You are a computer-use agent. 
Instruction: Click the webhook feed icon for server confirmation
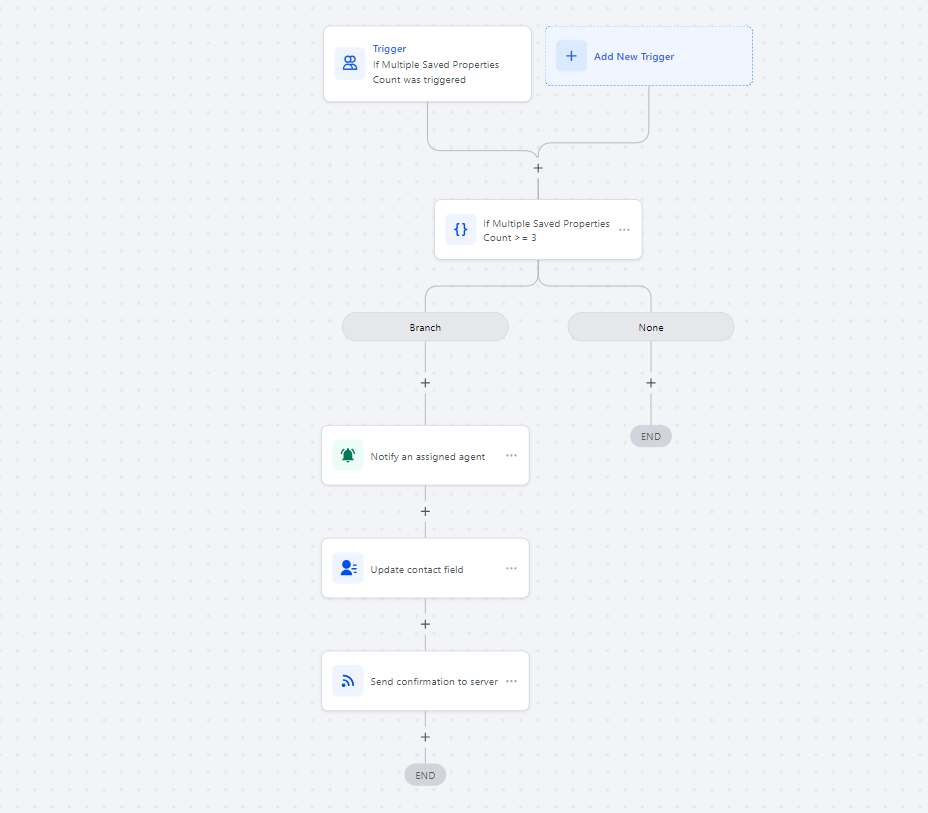pos(347,681)
